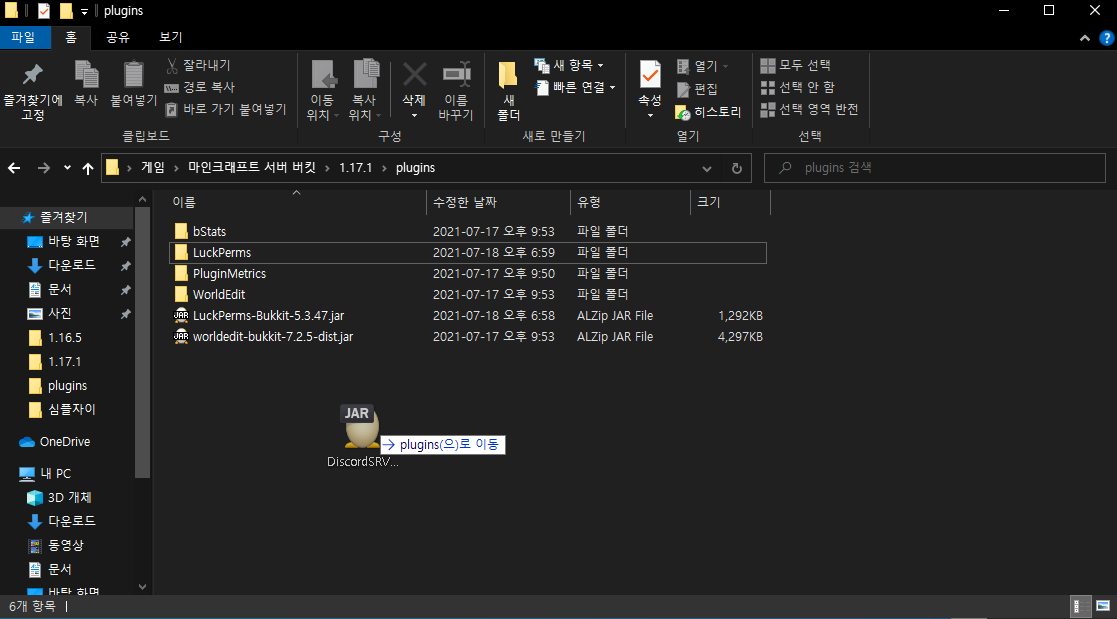Go back with the back arrow
Screen dimensions: 1117x619
[14, 168]
